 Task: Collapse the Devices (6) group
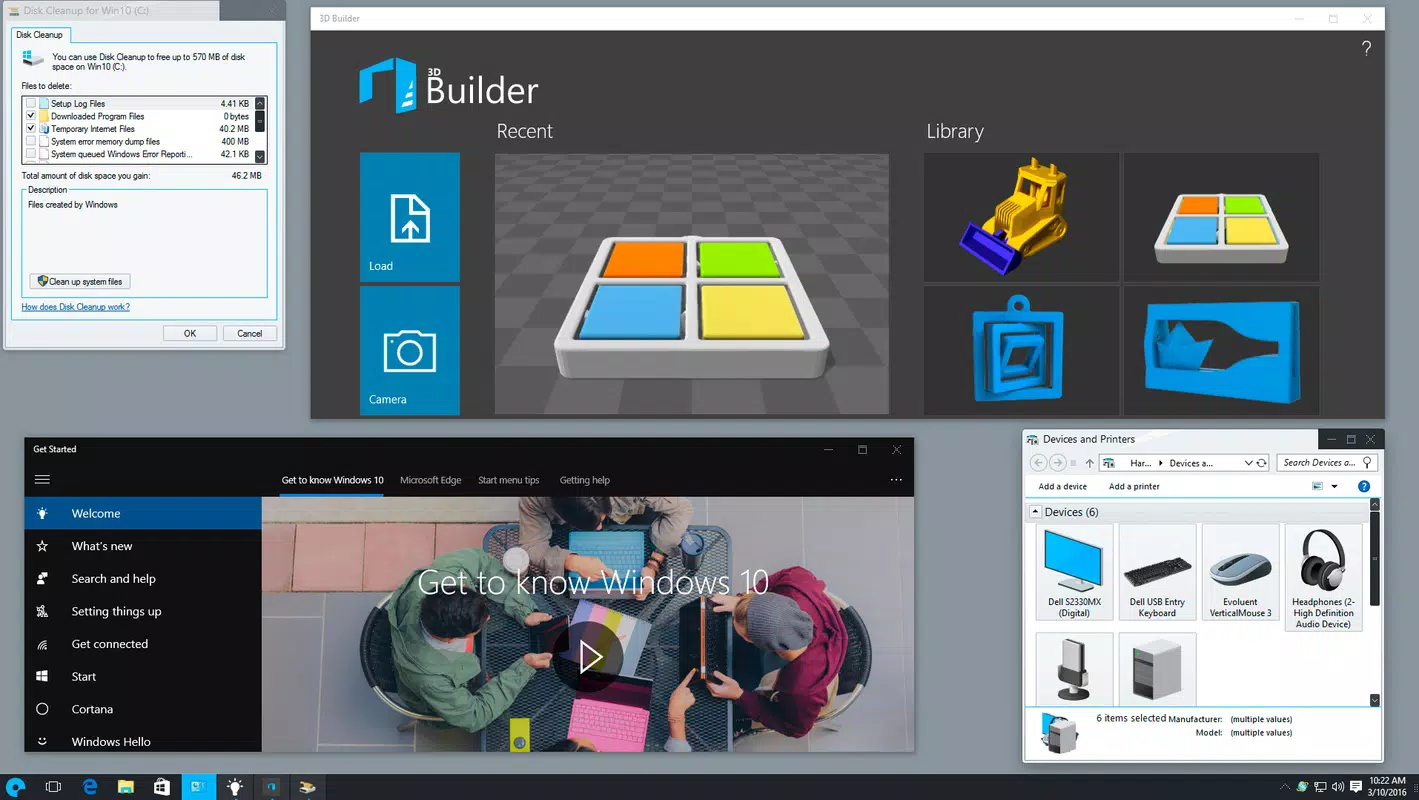tap(1035, 512)
